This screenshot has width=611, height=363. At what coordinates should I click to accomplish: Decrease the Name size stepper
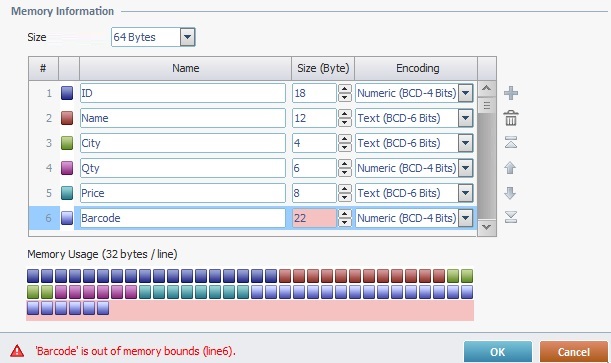pos(344,123)
